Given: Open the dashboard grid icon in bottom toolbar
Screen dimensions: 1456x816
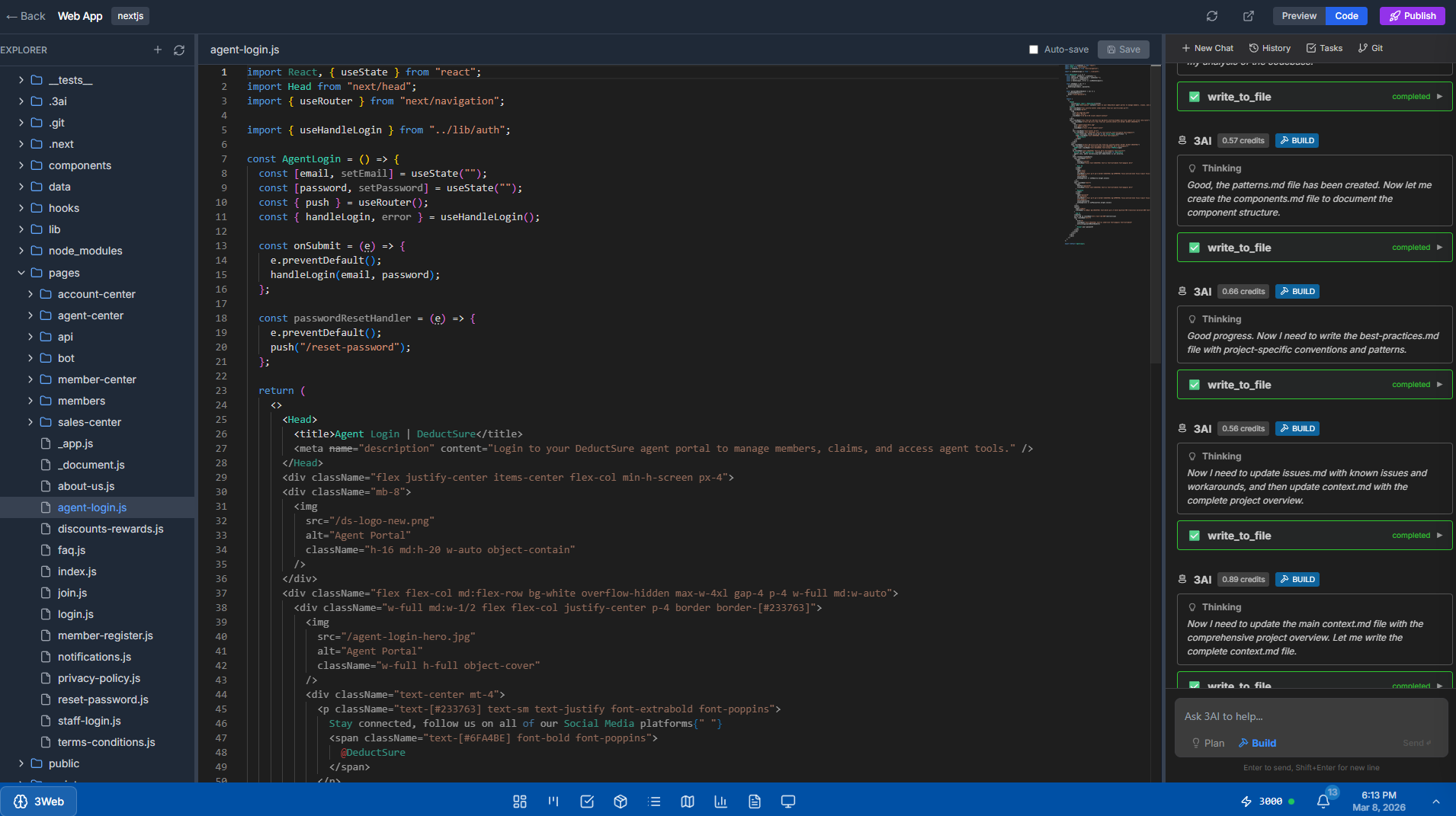Looking at the screenshot, I should tap(519, 801).
